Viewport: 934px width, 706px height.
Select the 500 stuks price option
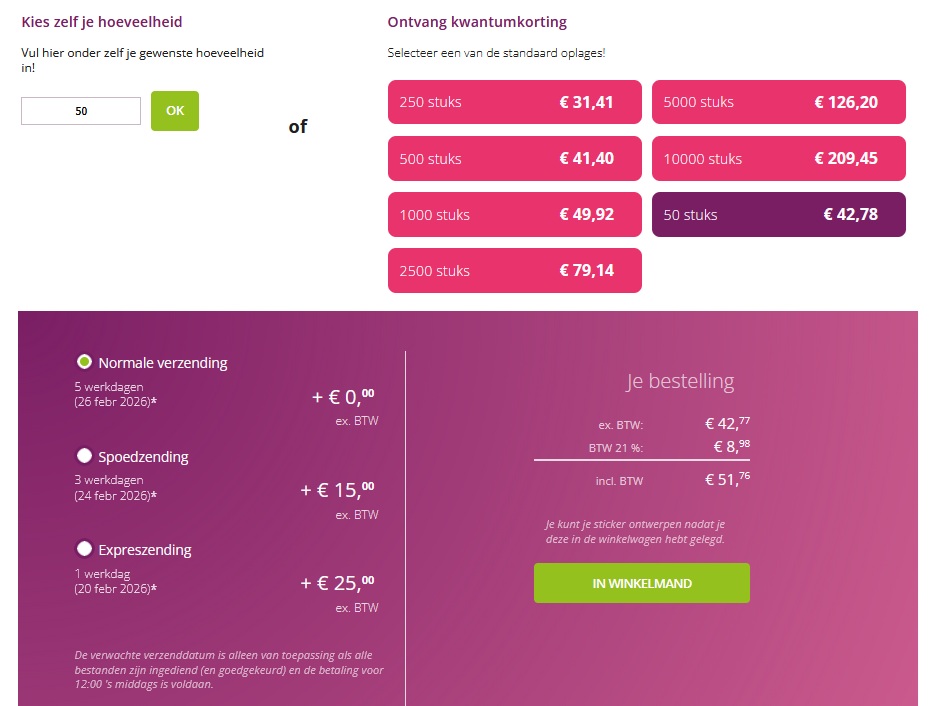(514, 158)
